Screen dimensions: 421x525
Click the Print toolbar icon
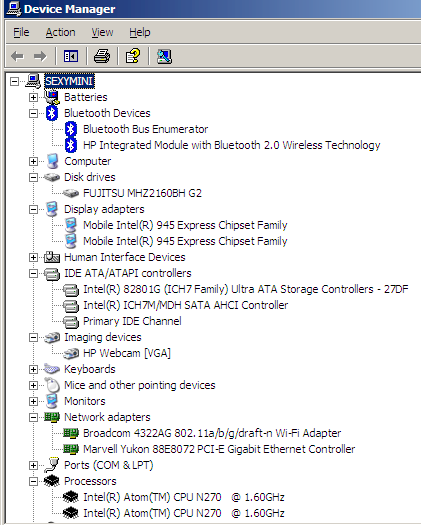click(102, 56)
